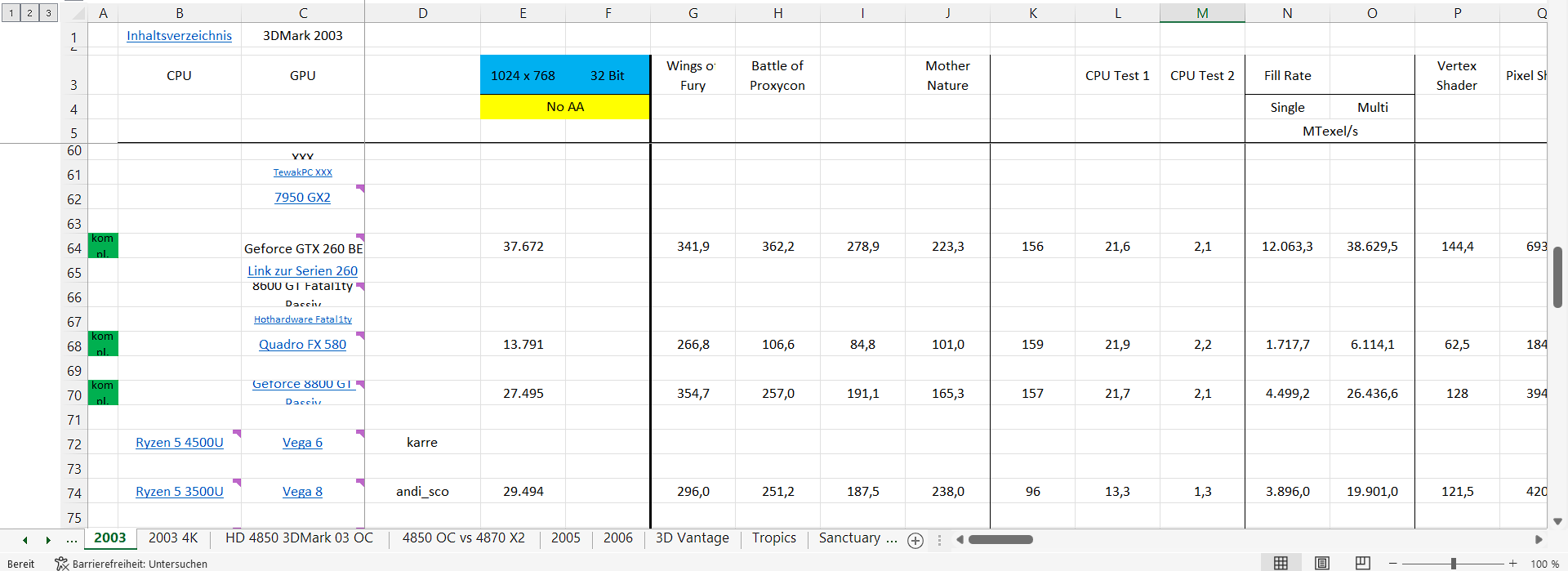The image size is (1568, 571).
Task: Add a new sheet with plus icon
Action: point(915,540)
